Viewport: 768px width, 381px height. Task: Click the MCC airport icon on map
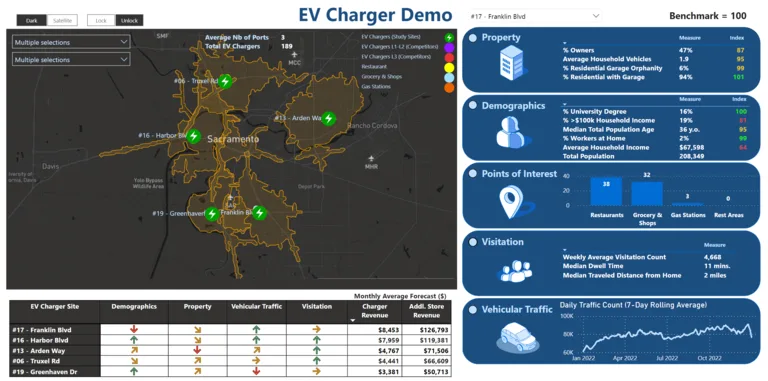[x=294, y=54]
